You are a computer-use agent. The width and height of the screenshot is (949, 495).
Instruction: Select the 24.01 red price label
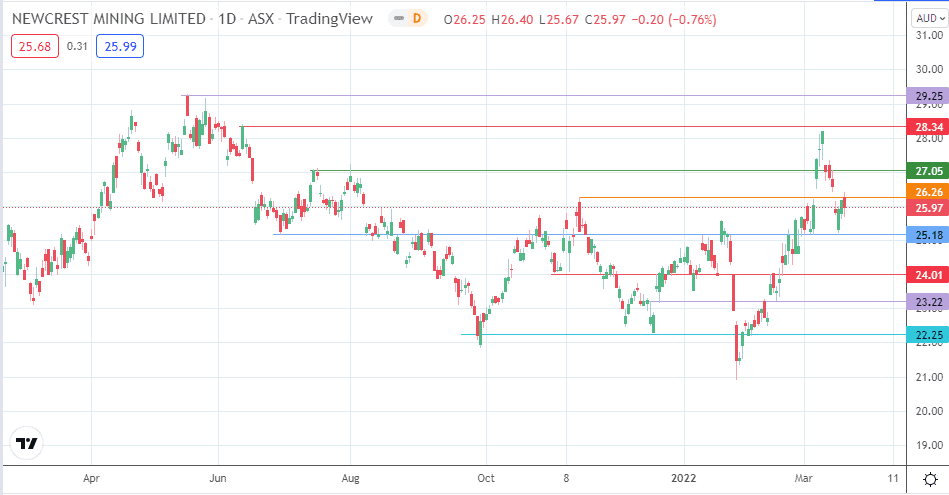tap(928, 275)
